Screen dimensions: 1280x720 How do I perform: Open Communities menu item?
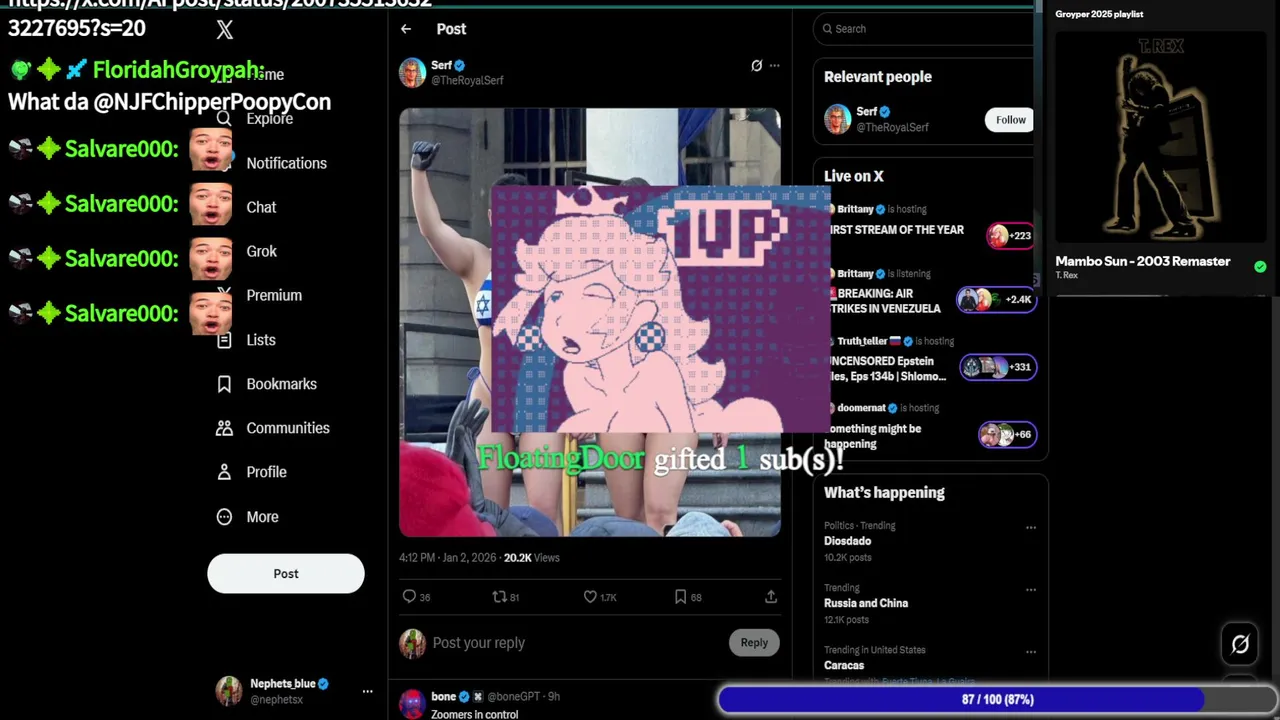click(x=288, y=428)
